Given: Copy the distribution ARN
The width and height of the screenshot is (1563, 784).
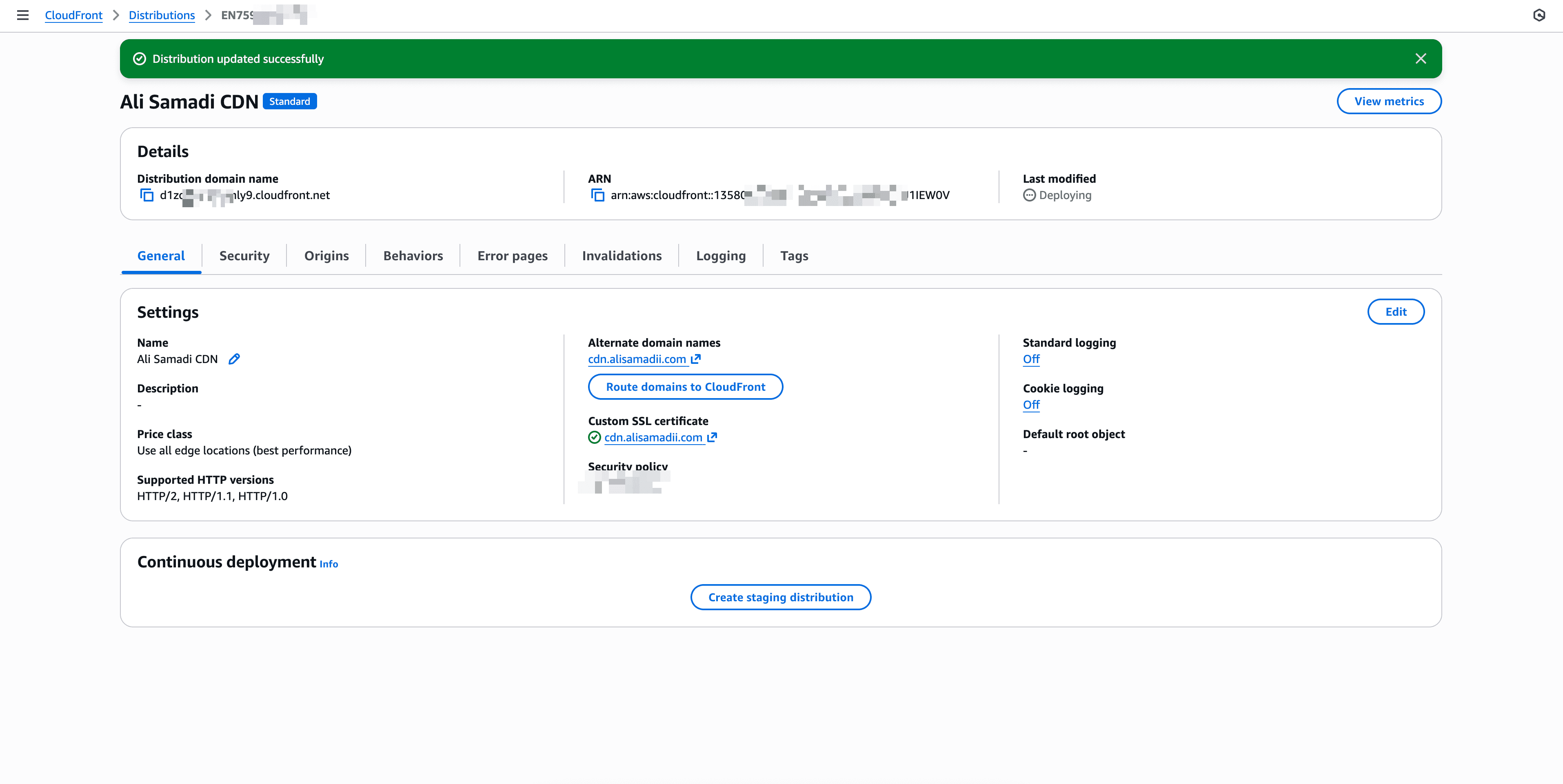Looking at the screenshot, I should pyautogui.click(x=597, y=195).
